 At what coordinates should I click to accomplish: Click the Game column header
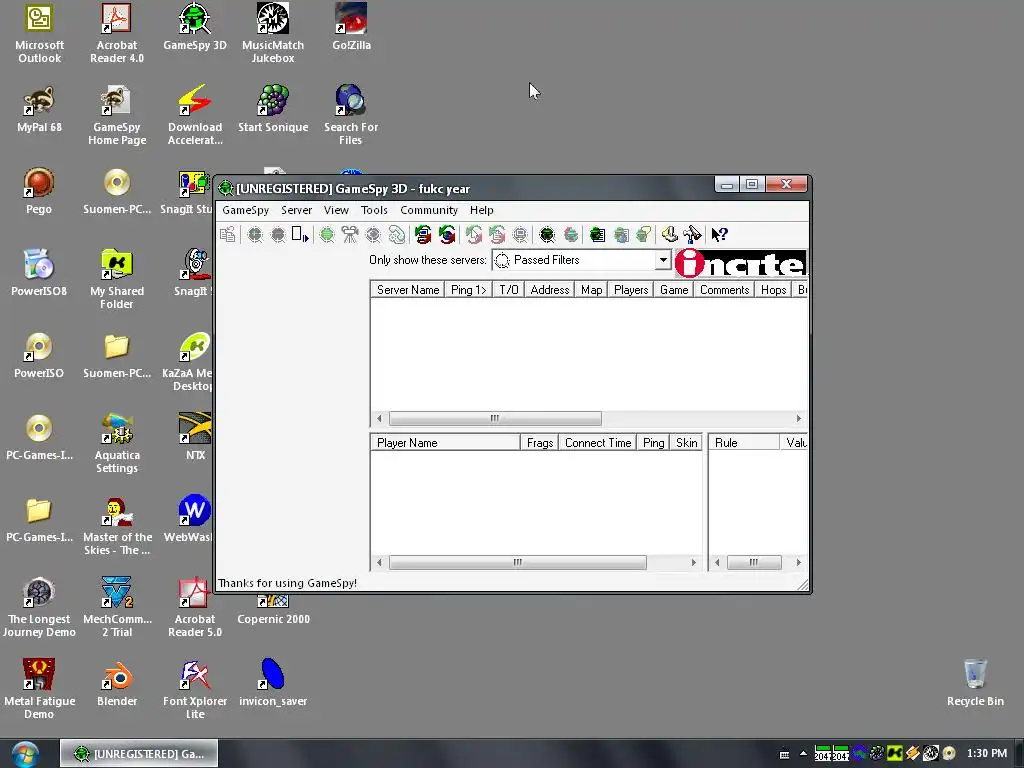[x=674, y=289]
